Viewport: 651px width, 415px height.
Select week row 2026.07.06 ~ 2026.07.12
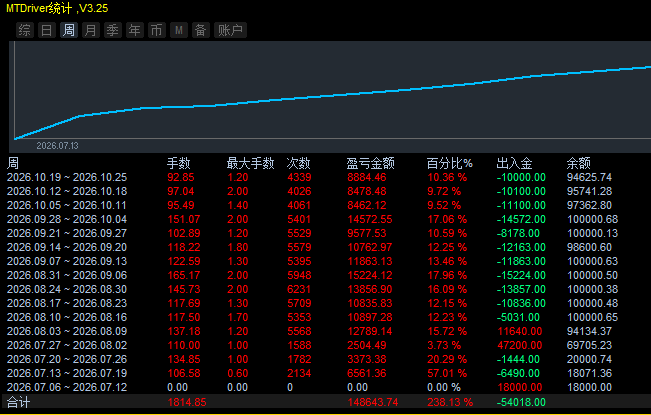(326, 387)
